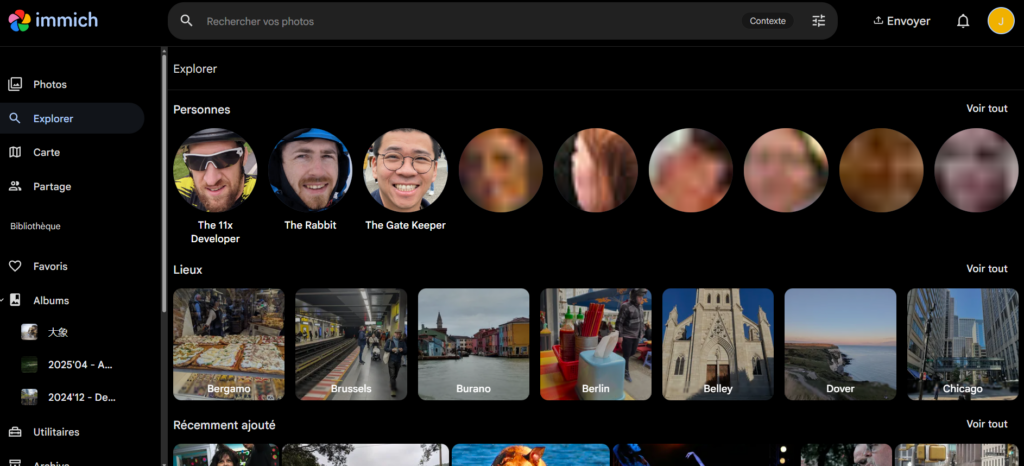
Task: Click the Carte map icon
Action: (14, 152)
